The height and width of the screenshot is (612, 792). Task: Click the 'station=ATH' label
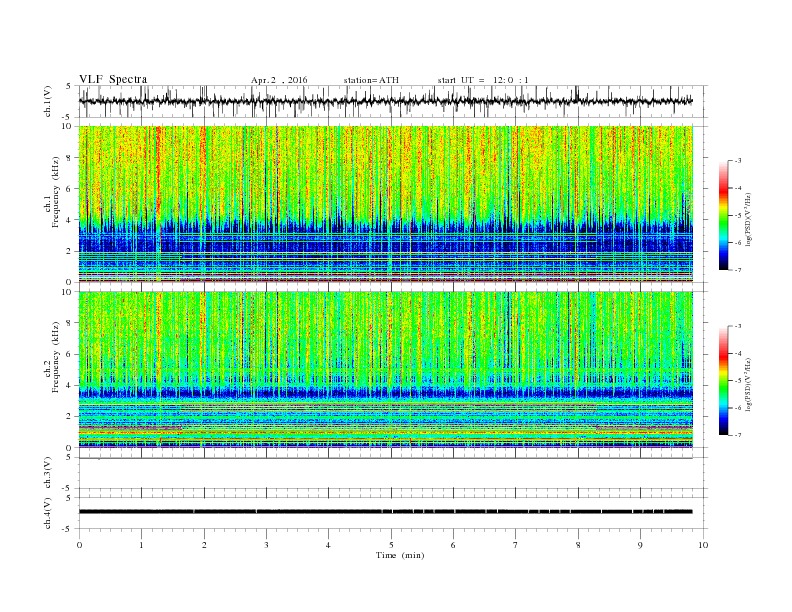click(371, 80)
